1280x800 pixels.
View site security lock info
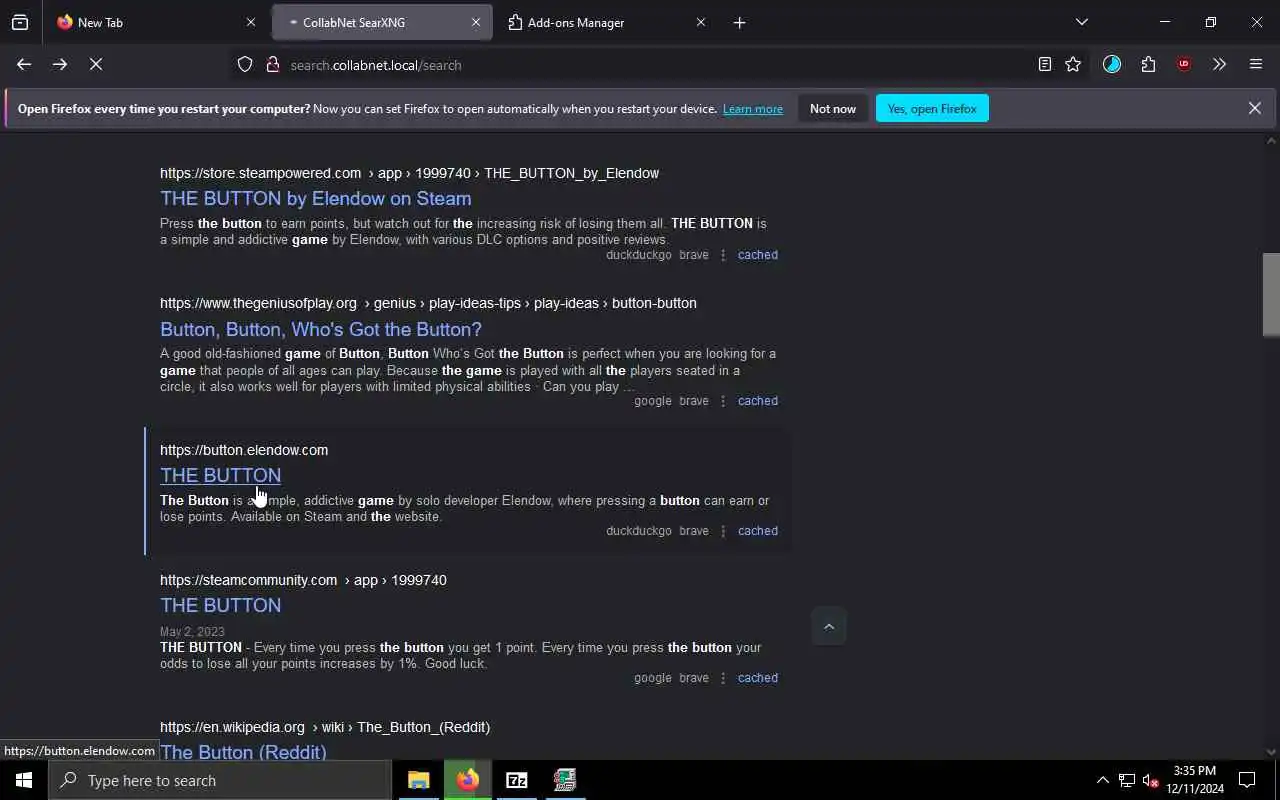click(x=272, y=64)
